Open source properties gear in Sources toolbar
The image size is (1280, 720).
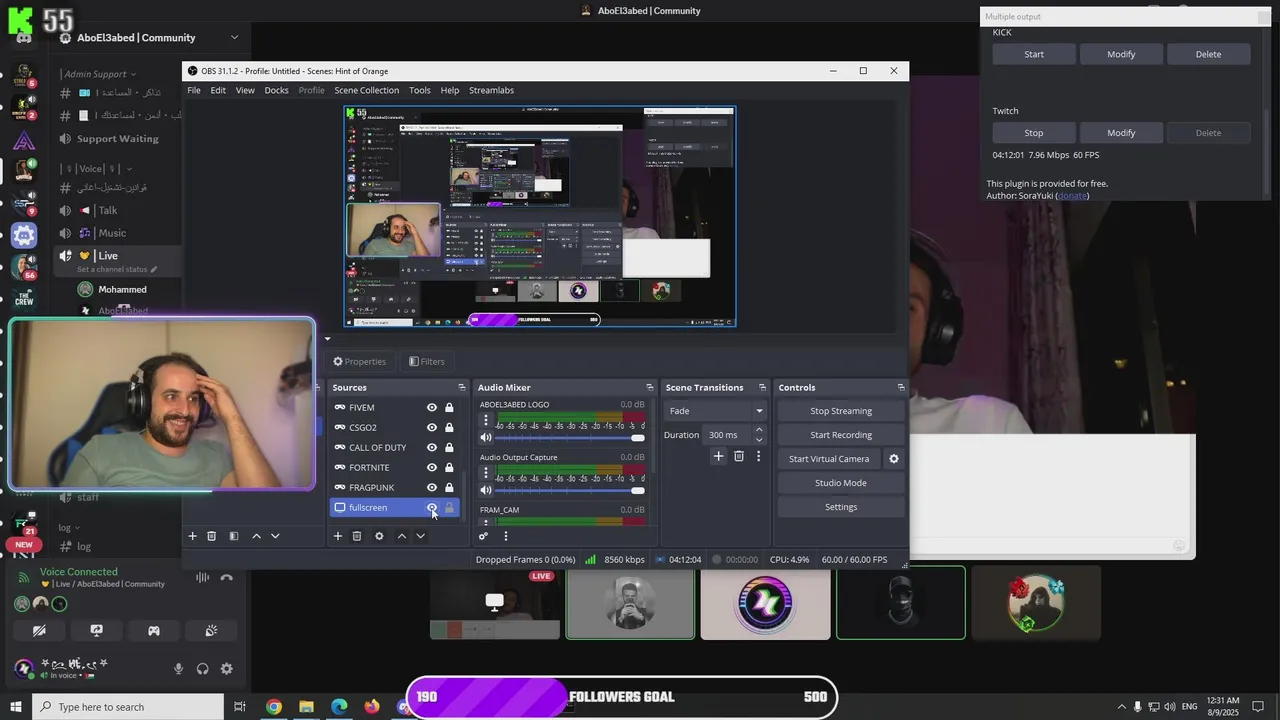(379, 536)
